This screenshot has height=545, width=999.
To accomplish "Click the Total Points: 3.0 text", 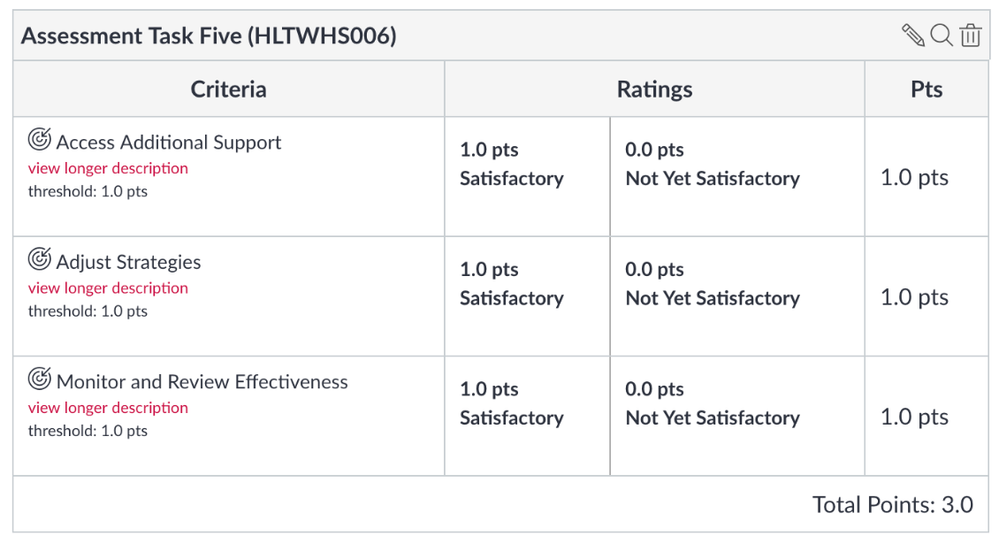I will click(x=893, y=505).
